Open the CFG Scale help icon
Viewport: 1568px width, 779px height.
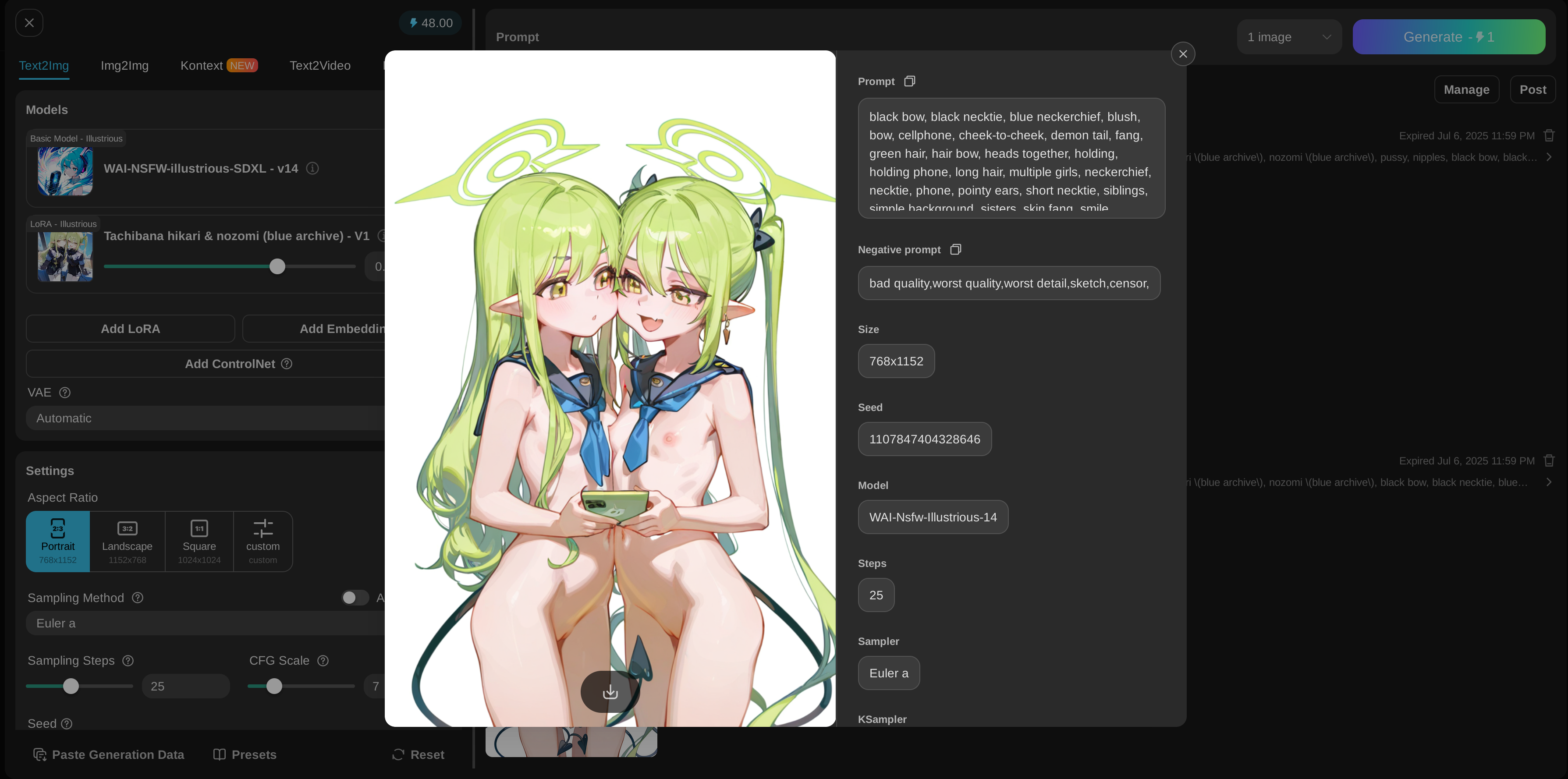click(323, 661)
